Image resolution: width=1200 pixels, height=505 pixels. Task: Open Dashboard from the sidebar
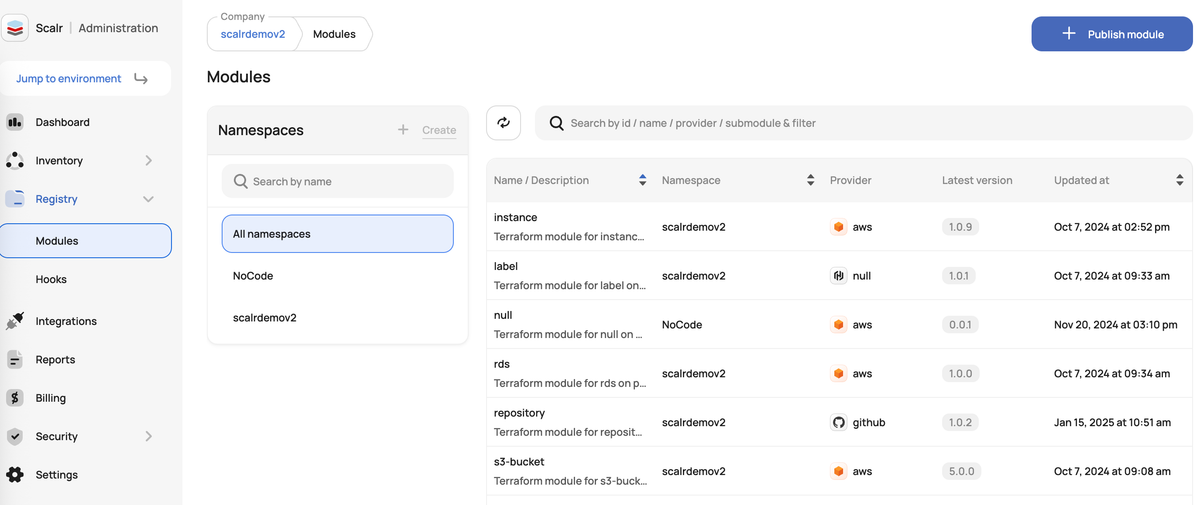click(62, 122)
